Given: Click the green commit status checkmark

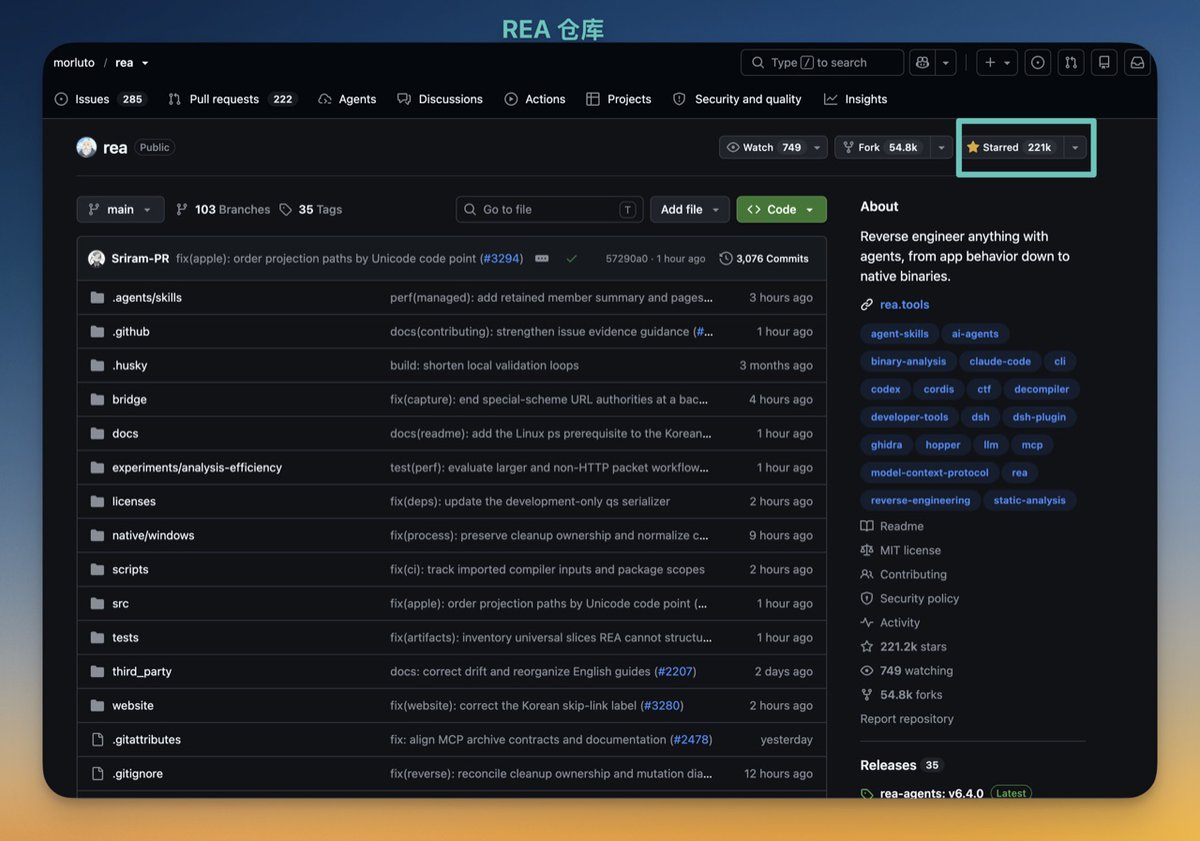Looking at the screenshot, I should click(x=571, y=258).
